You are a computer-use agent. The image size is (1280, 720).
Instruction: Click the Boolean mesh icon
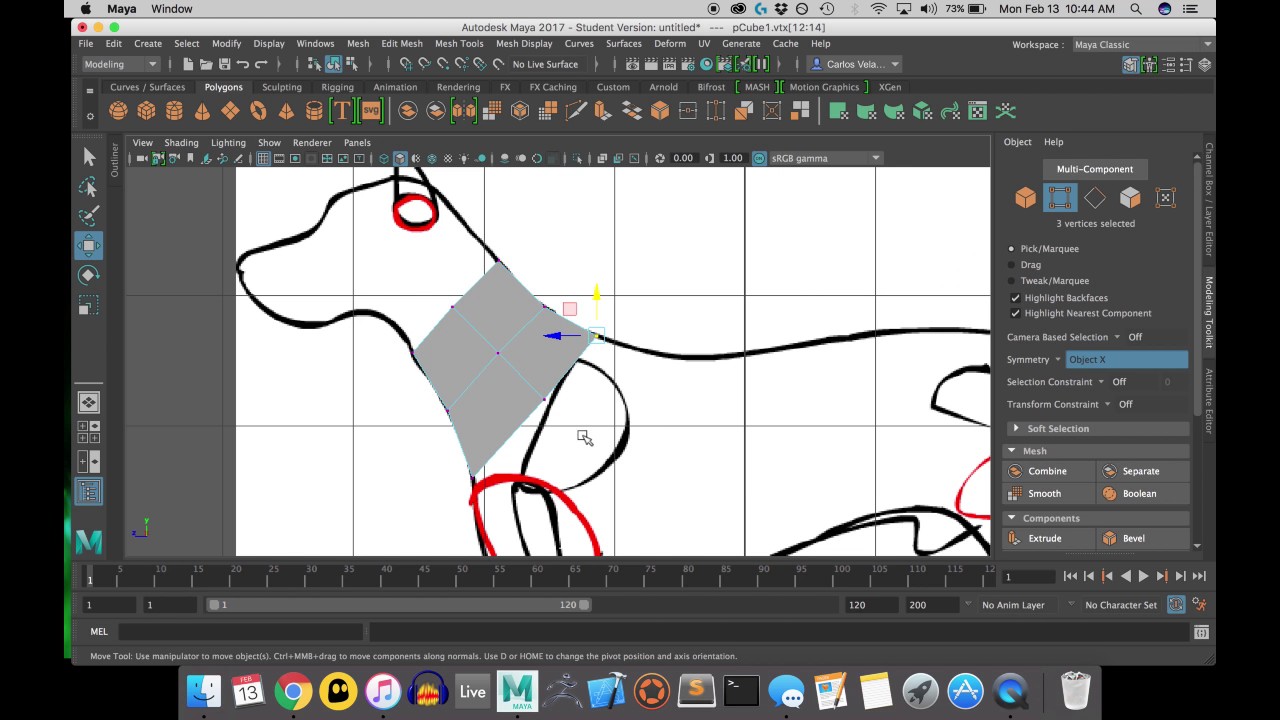(1109, 494)
